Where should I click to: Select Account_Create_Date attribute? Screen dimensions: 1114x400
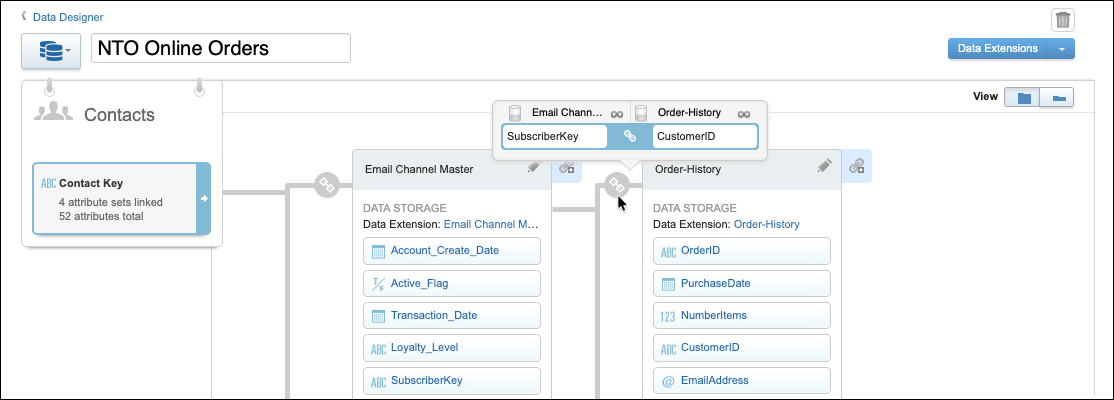click(452, 250)
